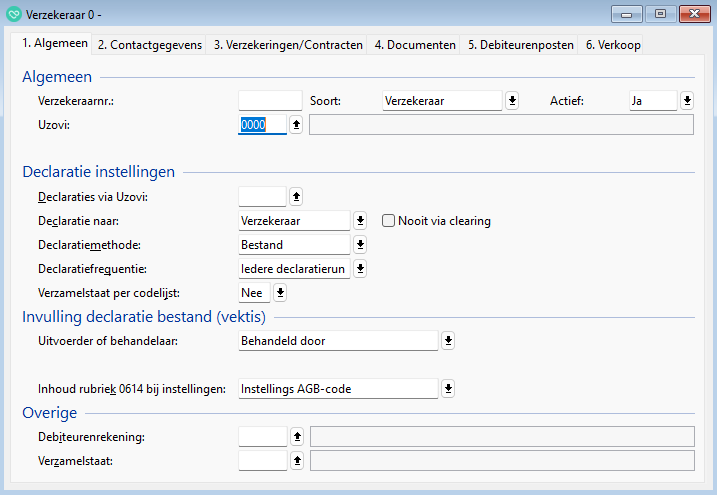
Task: Click the Behandeld door combo field
Action: click(338, 341)
